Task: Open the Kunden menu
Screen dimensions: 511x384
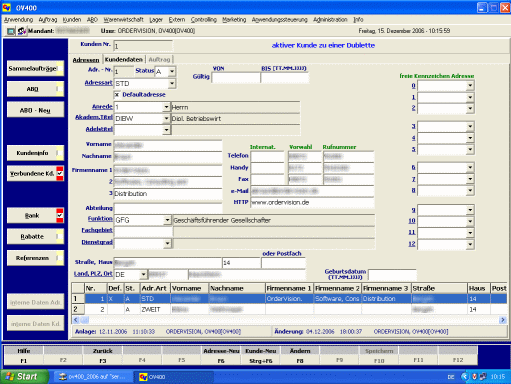Action: [72, 20]
